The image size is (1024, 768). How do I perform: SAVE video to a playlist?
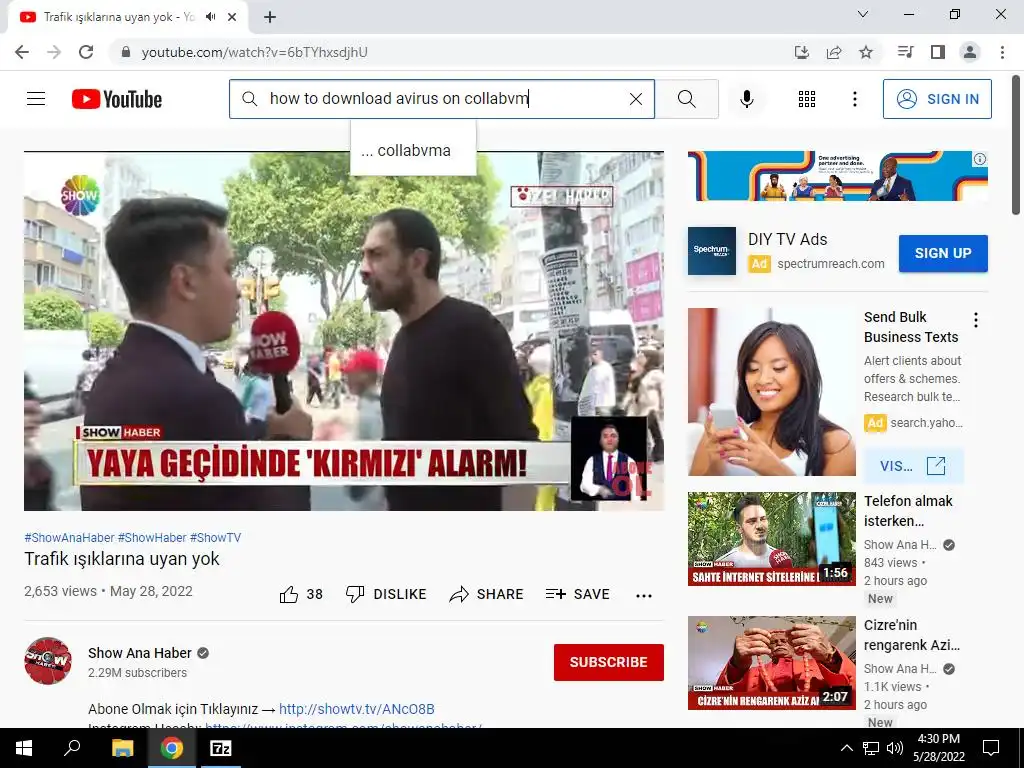coord(577,594)
